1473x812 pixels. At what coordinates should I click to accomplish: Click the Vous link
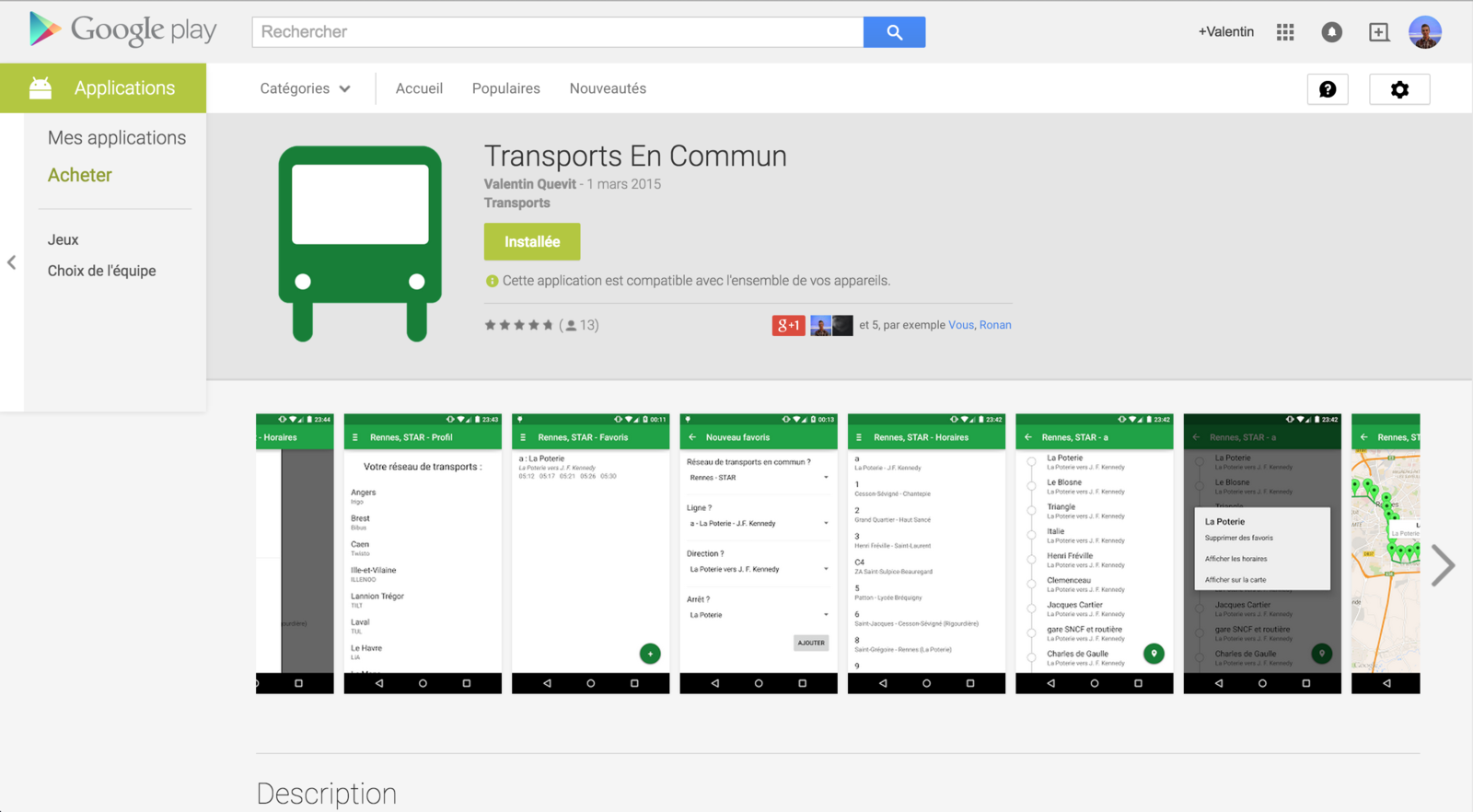pyautogui.click(x=961, y=325)
